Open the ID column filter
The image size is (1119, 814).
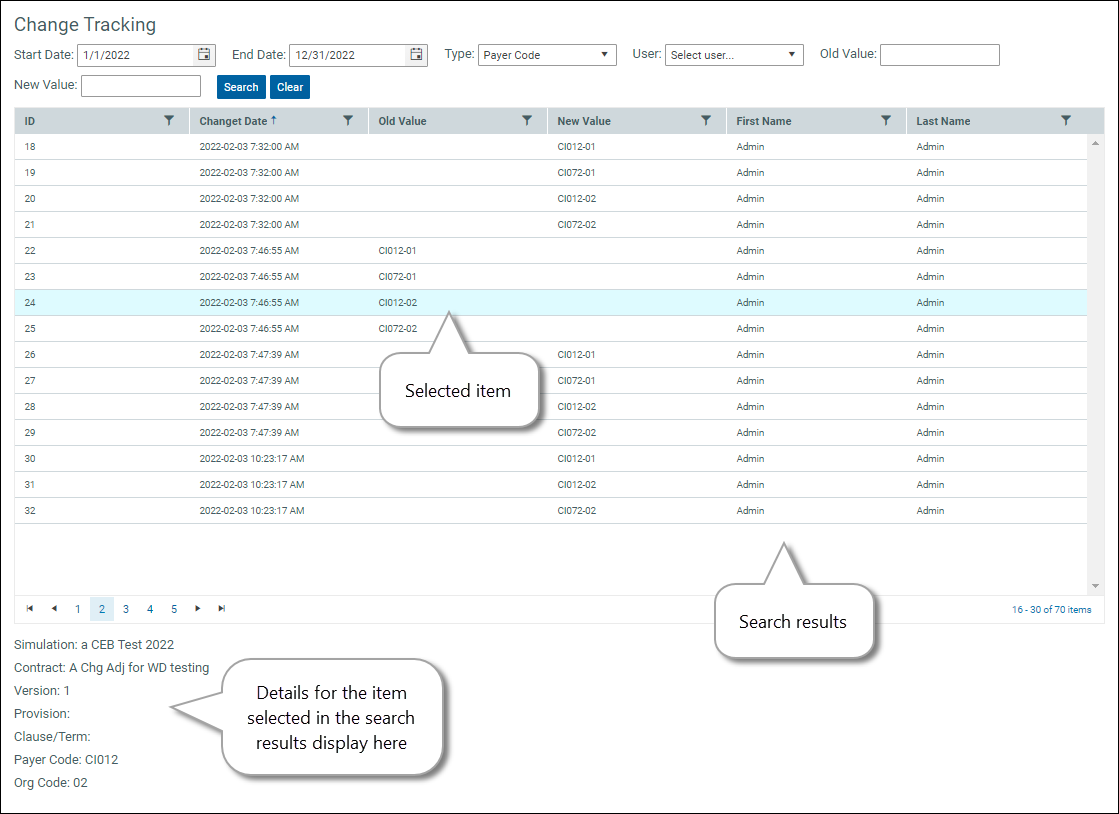pyautogui.click(x=168, y=120)
